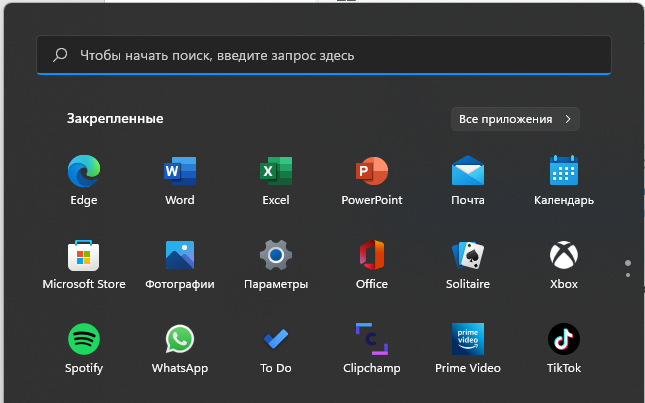
Task: Launch Clipchamp video editor
Action: pos(372,340)
